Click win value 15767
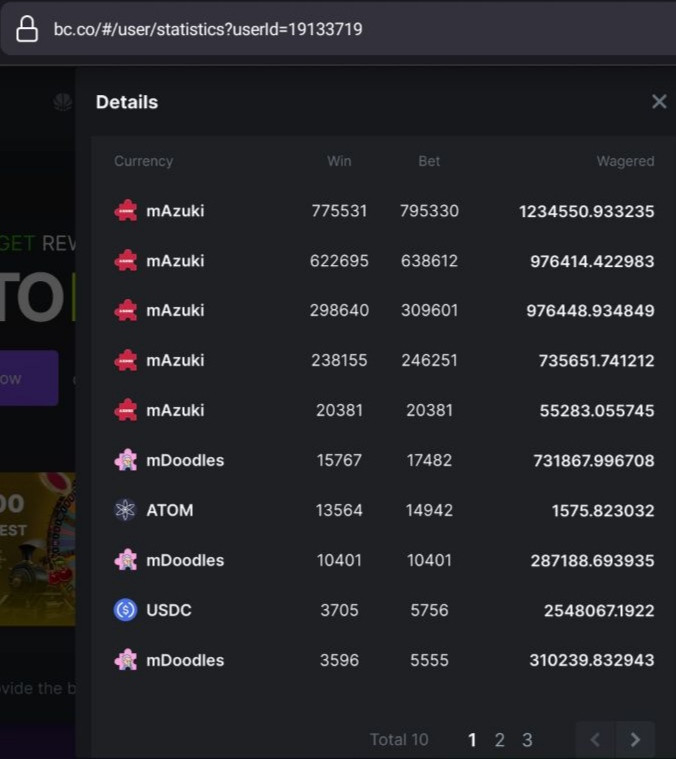Screen dimensions: 676x759 (339, 460)
